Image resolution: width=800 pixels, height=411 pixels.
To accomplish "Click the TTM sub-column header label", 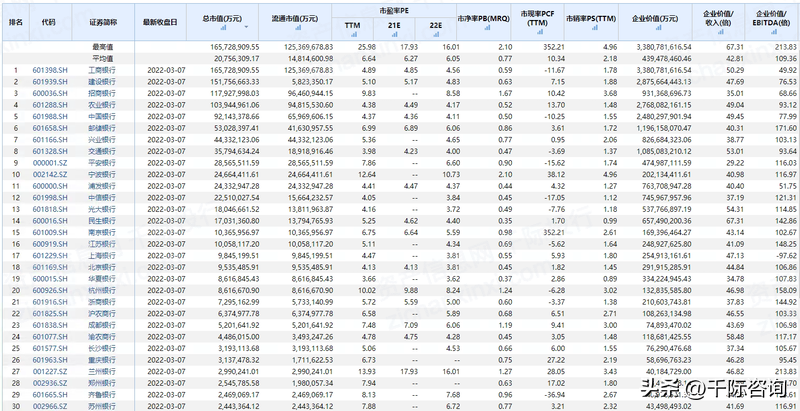I will pyautogui.click(x=353, y=25).
